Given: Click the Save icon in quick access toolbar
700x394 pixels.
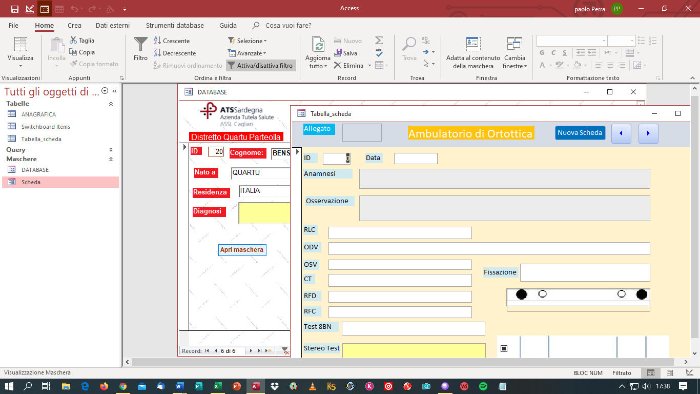Looking at the screenshot, I should (14, 9).
